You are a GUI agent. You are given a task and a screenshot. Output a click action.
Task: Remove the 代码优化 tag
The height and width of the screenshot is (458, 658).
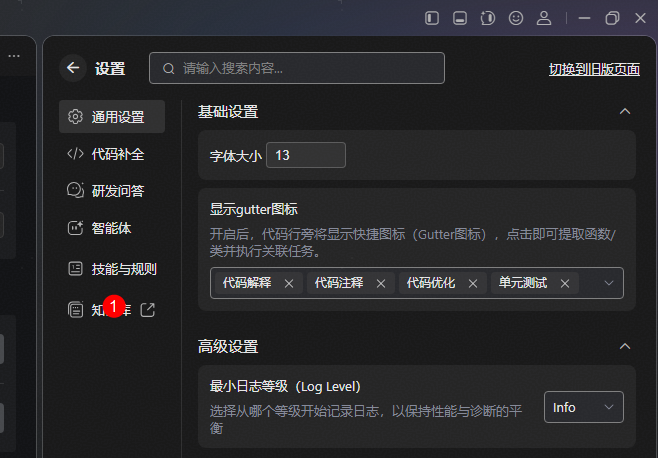473,284
